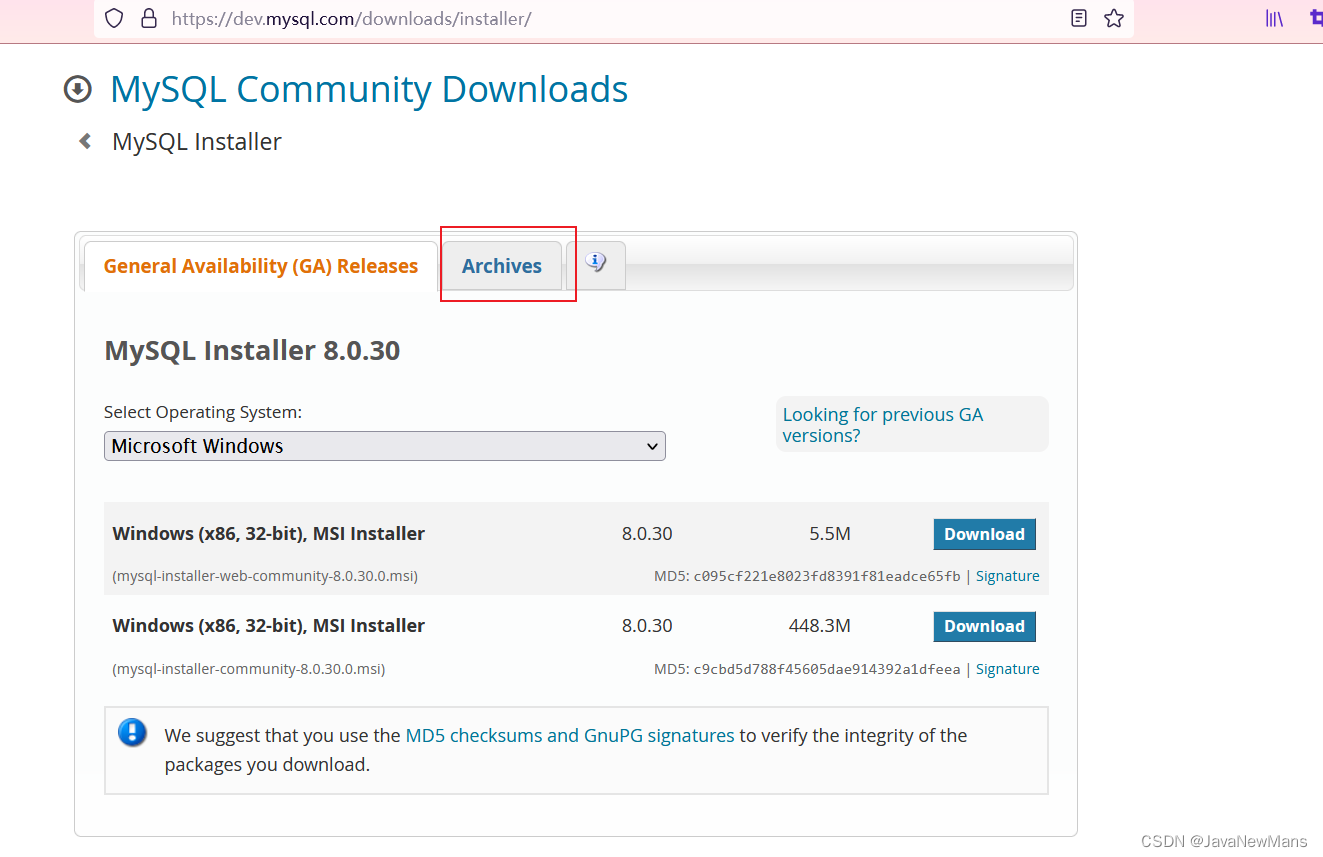Open Signature for mysql-installer-web-community file
The width and height of the screenshot is (1323, 857).
[1007, 576]
